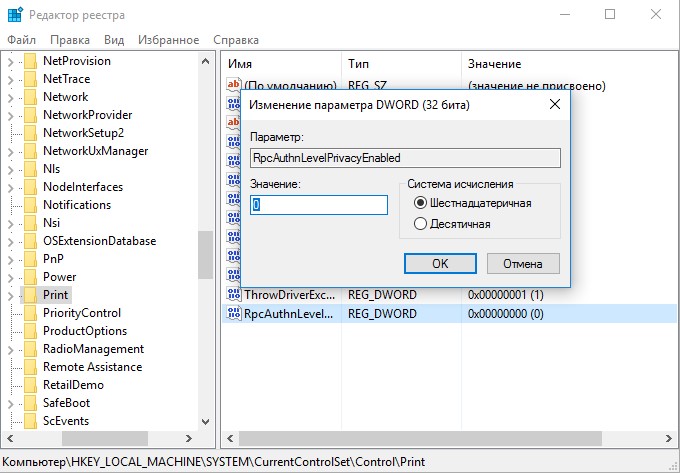Click the tree pane horizontal scrollbar thumb
The height and width of the screenshot is (473, 680).
(105, 439)
